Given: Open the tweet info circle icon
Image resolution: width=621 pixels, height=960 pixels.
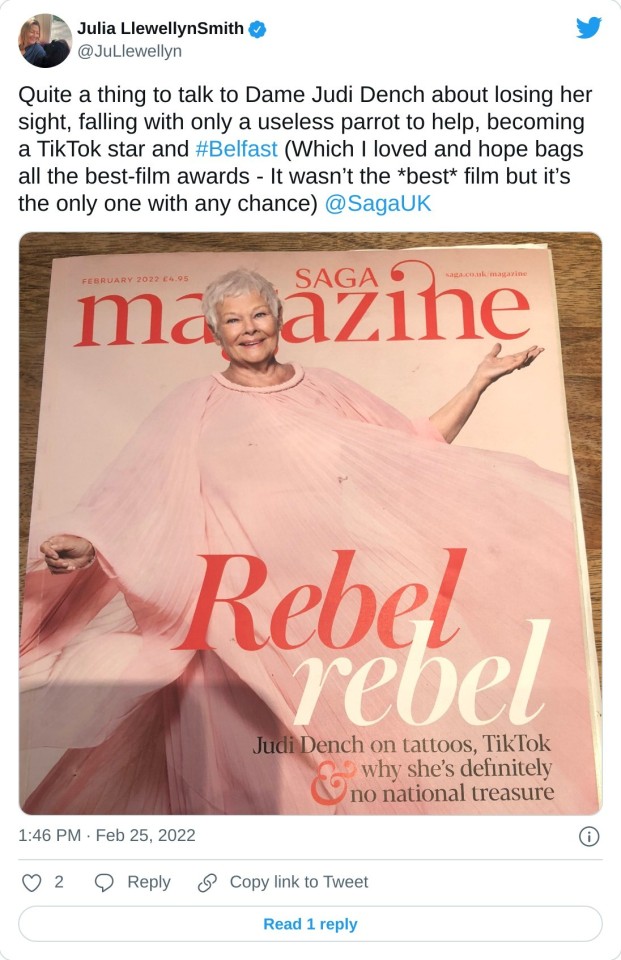Looking at the screenshot, I should pos(589,836).
